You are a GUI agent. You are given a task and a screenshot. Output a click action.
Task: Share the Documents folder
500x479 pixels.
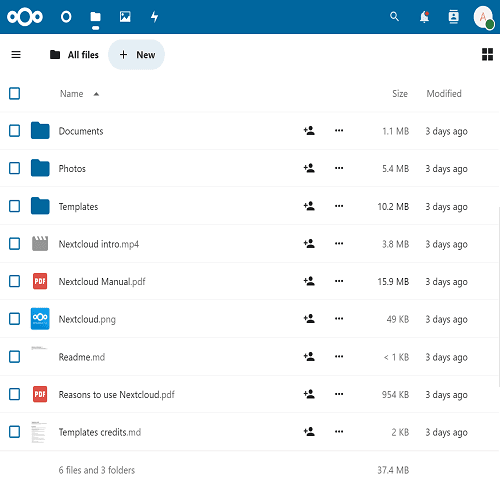[x=309, y=130]
